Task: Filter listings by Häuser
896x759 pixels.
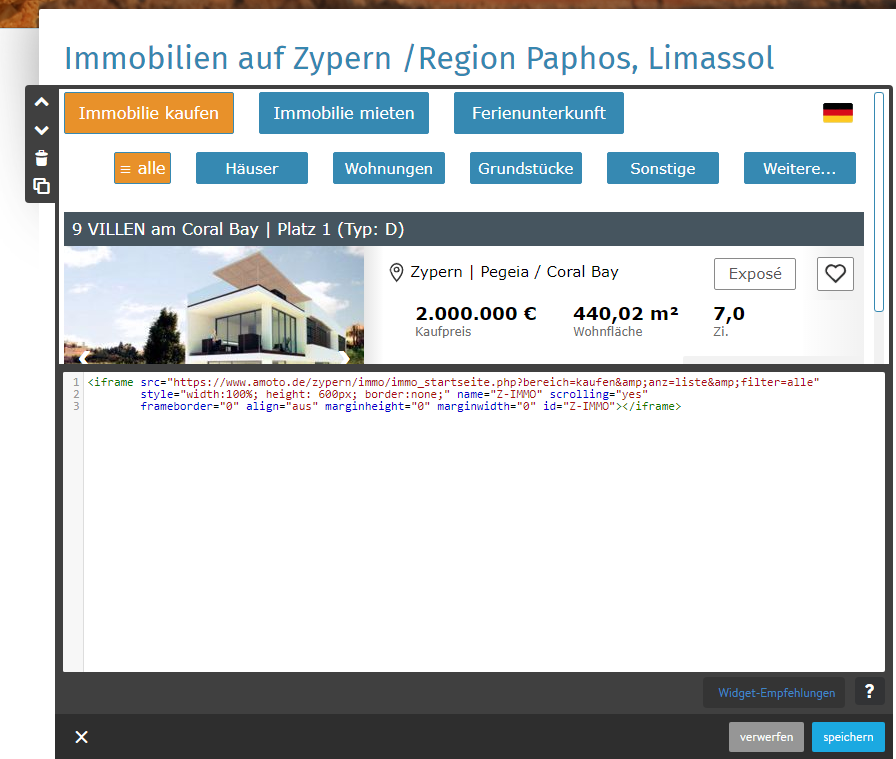Action: click(x=251, y=168)
